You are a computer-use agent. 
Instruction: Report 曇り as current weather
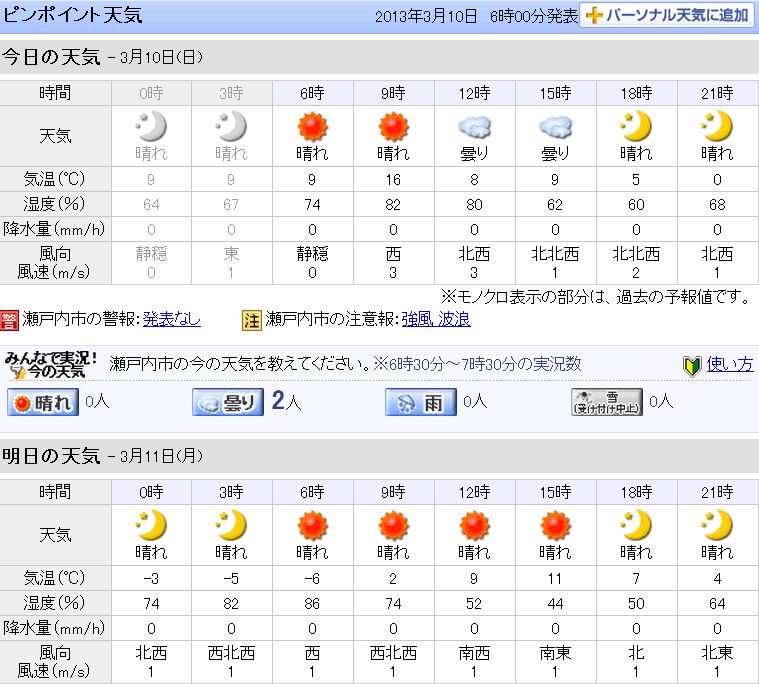(x=228, y=402)
